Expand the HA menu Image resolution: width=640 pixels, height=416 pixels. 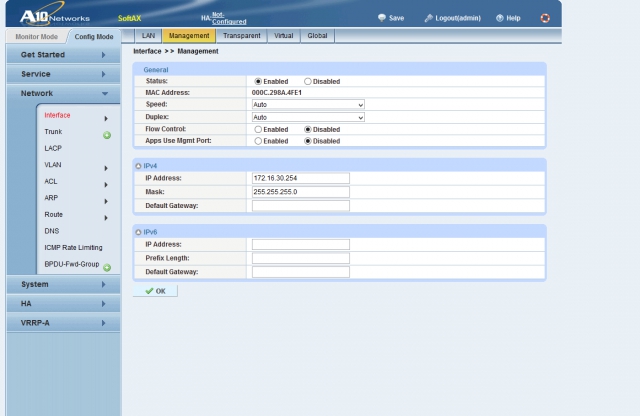pos(63,303)
